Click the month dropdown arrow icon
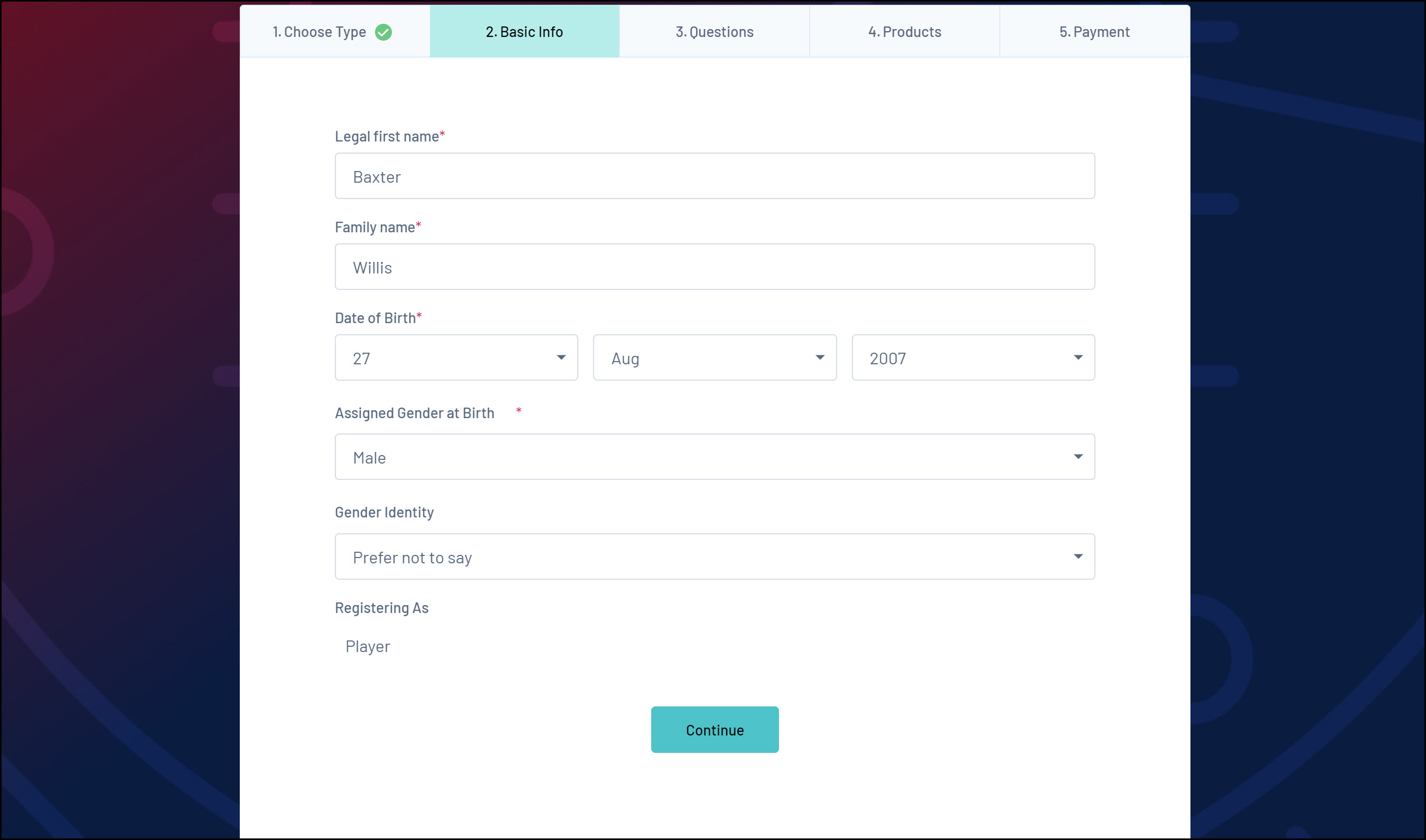 (x=819, y=357)
